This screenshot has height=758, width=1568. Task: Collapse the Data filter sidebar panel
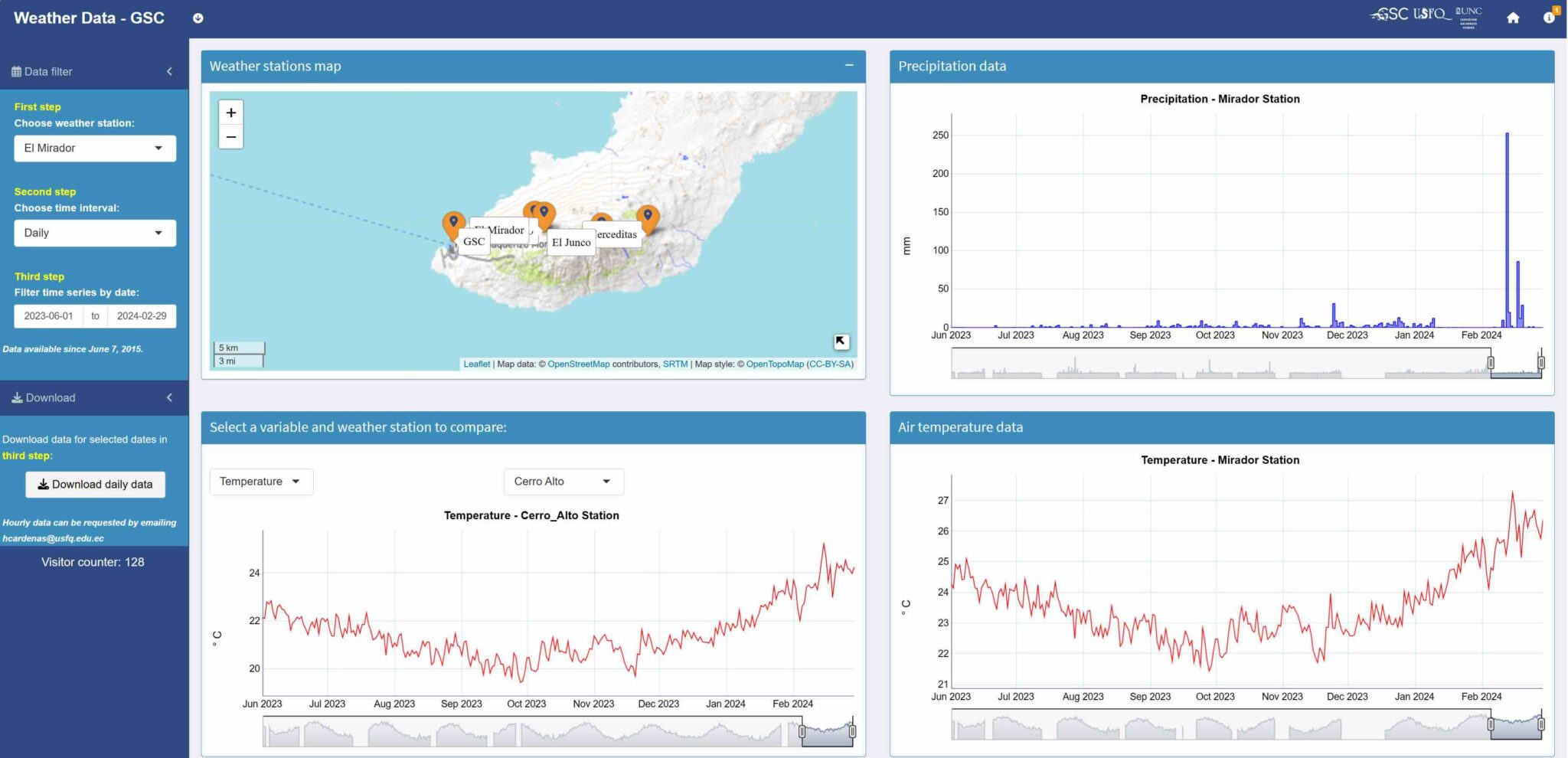click(169, 70)
